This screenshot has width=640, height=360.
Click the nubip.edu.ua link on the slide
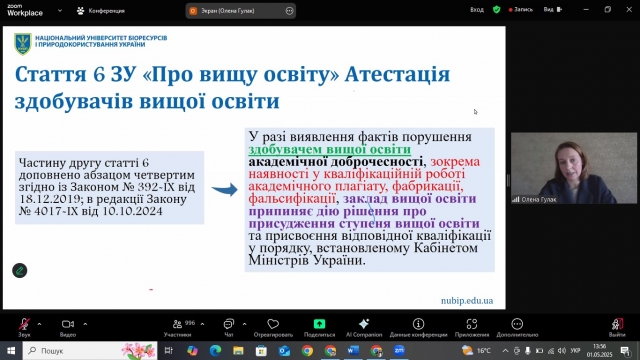tap(467, 300)
